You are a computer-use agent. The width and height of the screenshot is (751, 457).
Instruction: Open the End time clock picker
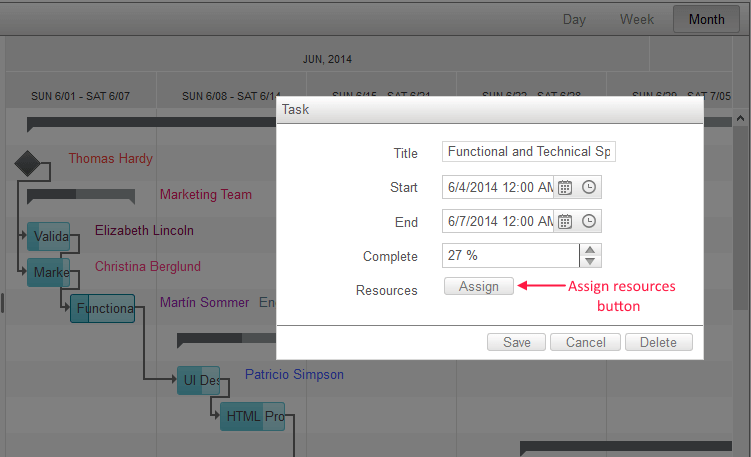coord(589,221)
